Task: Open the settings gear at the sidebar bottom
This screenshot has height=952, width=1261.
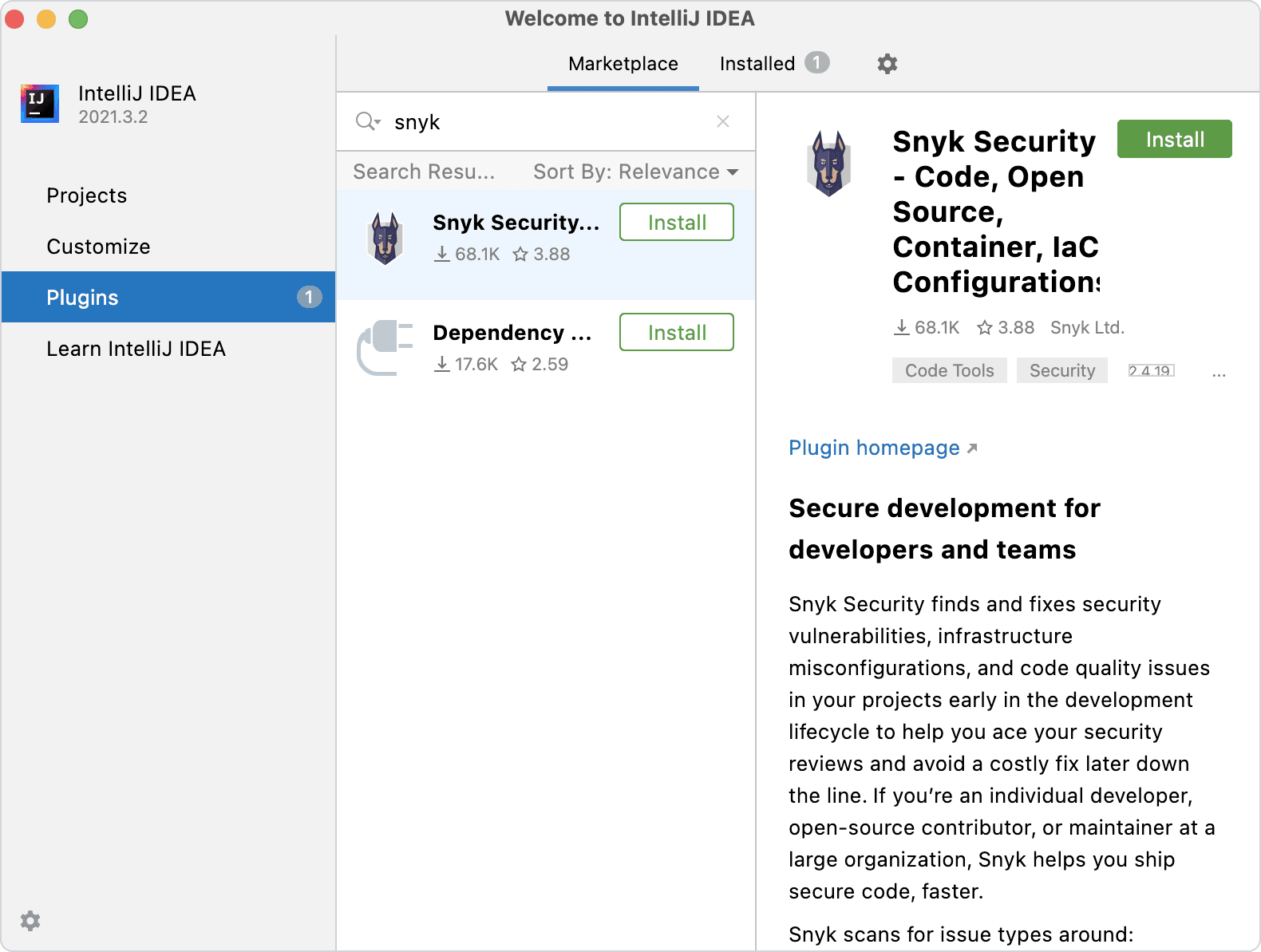Action: click(x=30, y=921)
